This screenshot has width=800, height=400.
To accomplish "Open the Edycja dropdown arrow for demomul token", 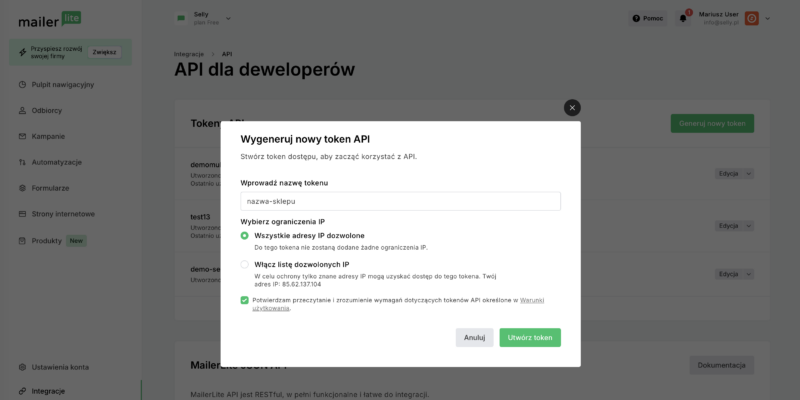I will [x=748, y=174].
